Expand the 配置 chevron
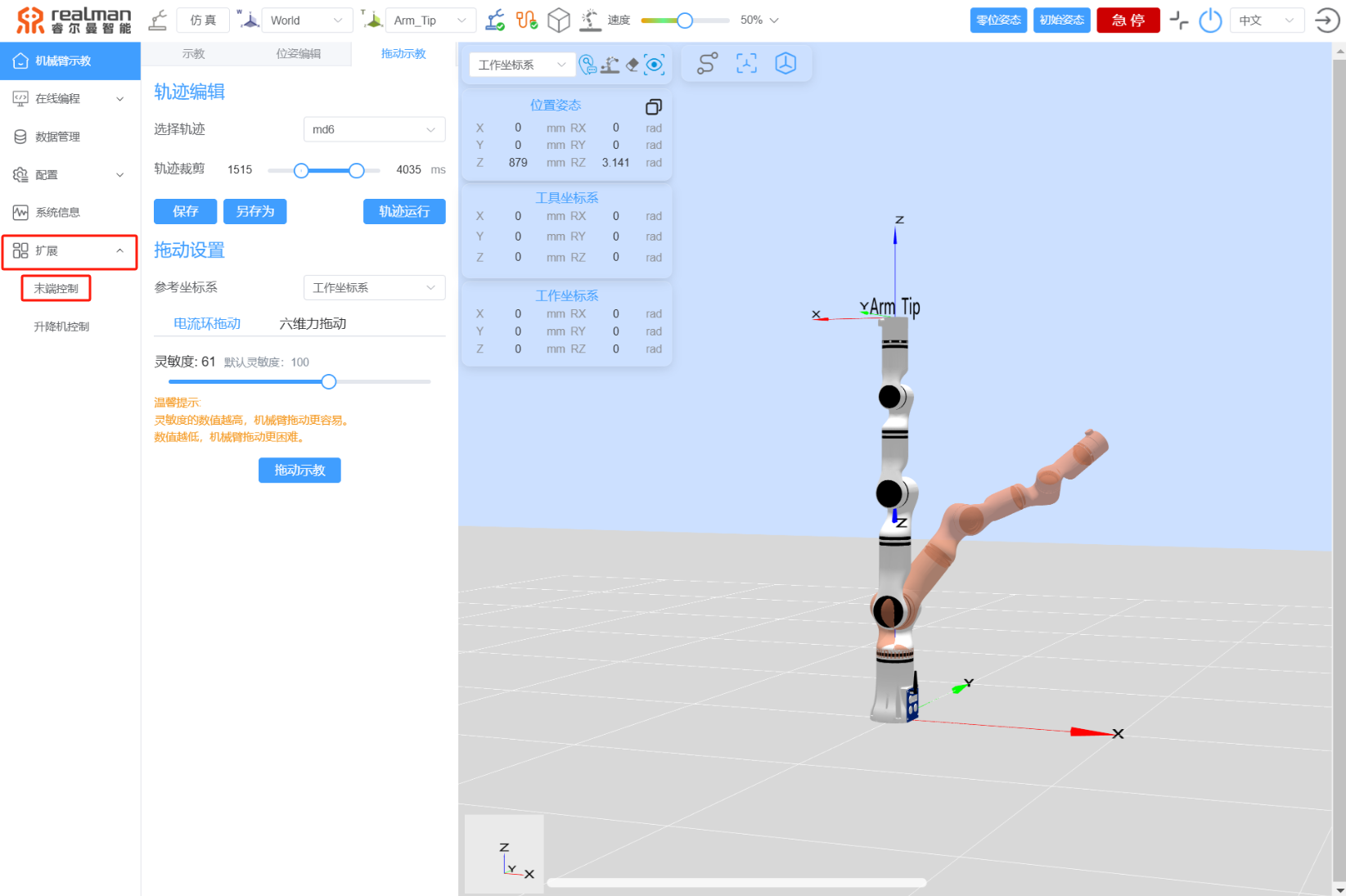 click(120, 175)
